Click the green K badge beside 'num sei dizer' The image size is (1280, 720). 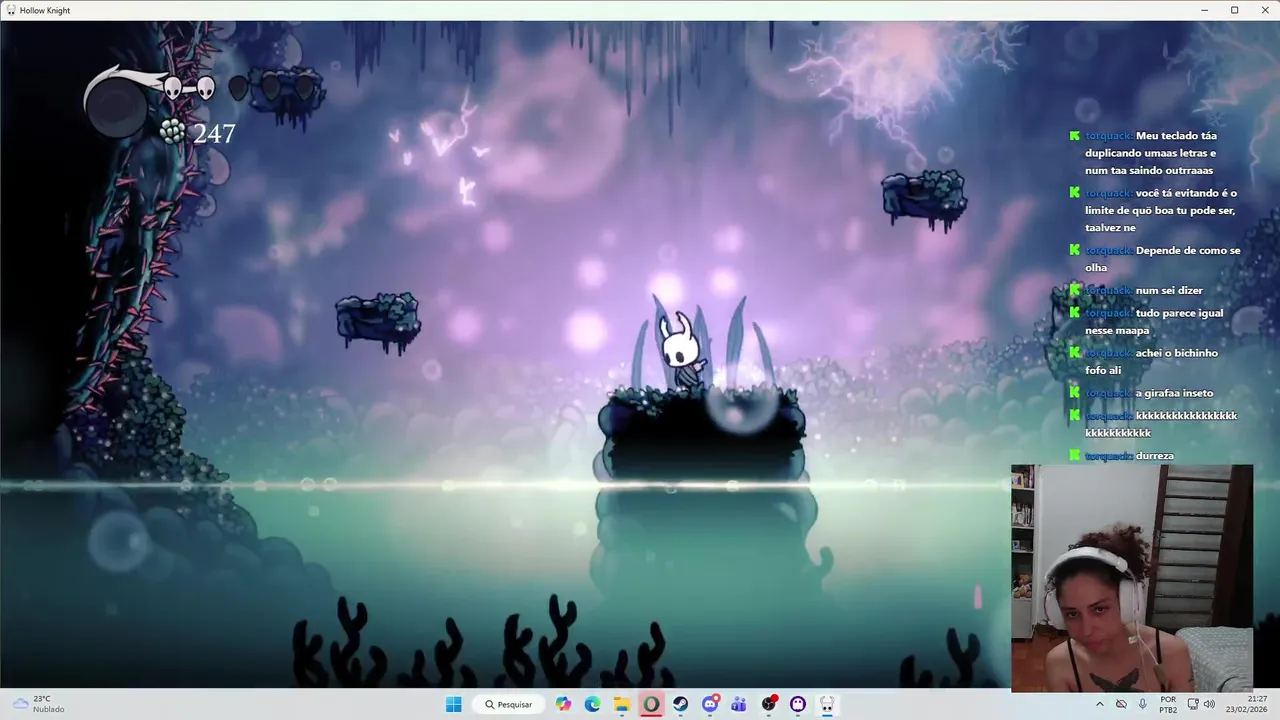pos(1075,290)
